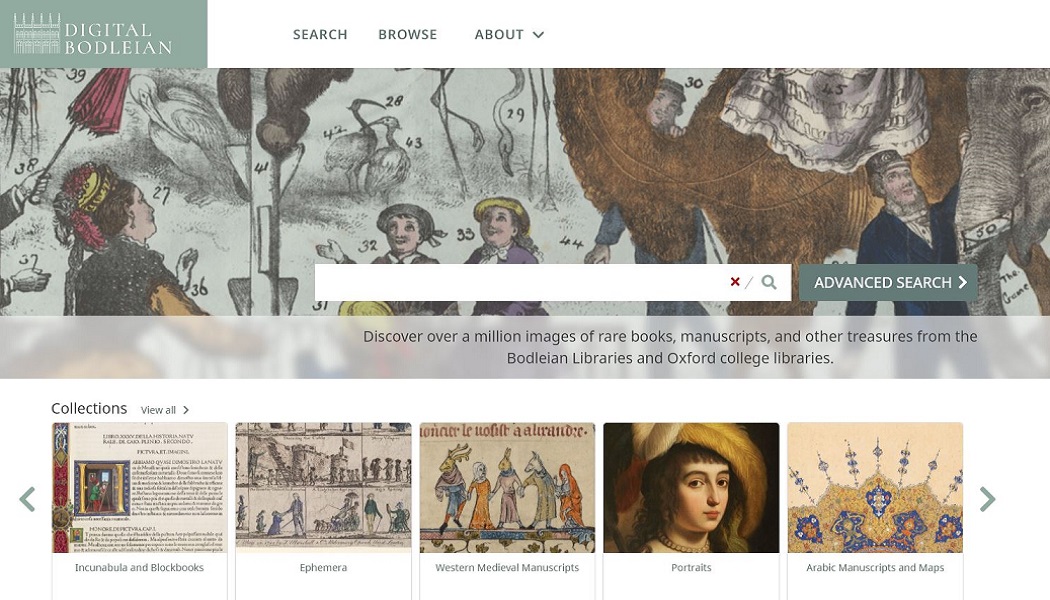
Task: Advance the Collections carousel with the right arrow
Action: click(988, 498)
